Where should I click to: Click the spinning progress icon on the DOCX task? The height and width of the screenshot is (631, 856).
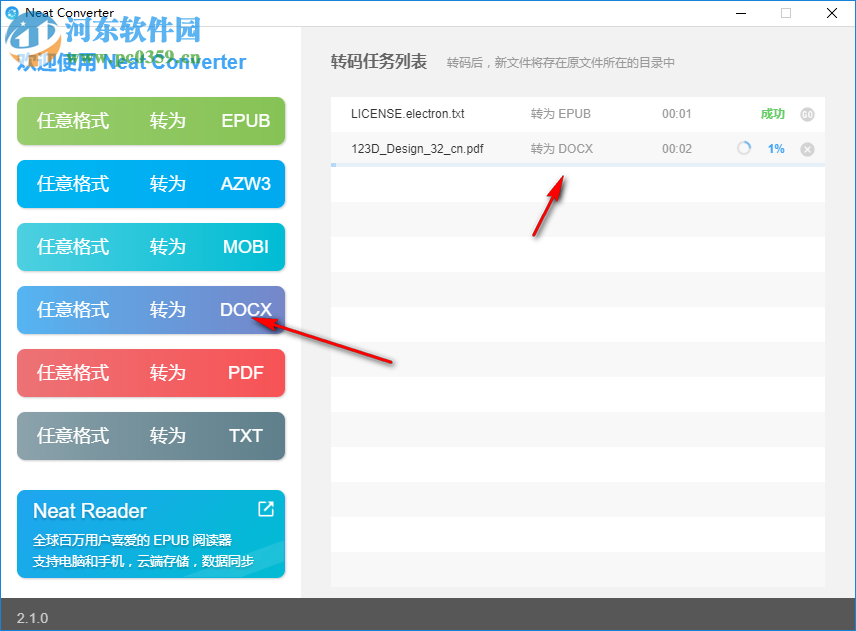[x=743, y=148]
